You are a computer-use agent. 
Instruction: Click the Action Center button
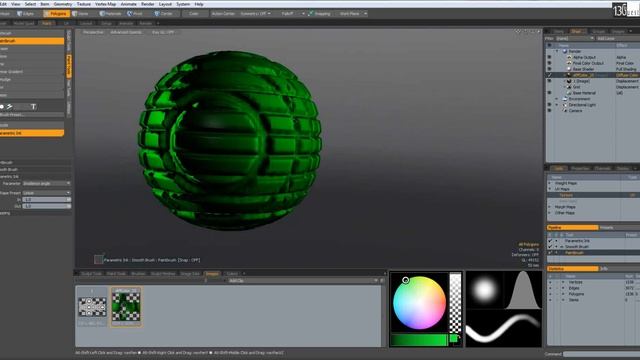point(223,13)
